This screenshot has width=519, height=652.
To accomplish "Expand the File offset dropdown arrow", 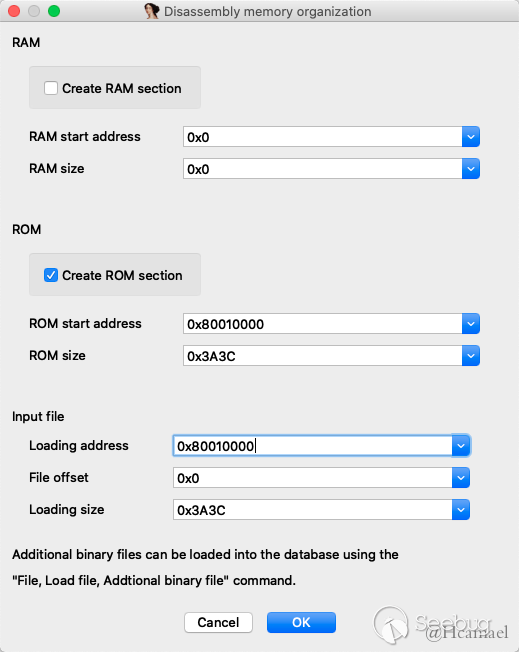I will 461,478.
